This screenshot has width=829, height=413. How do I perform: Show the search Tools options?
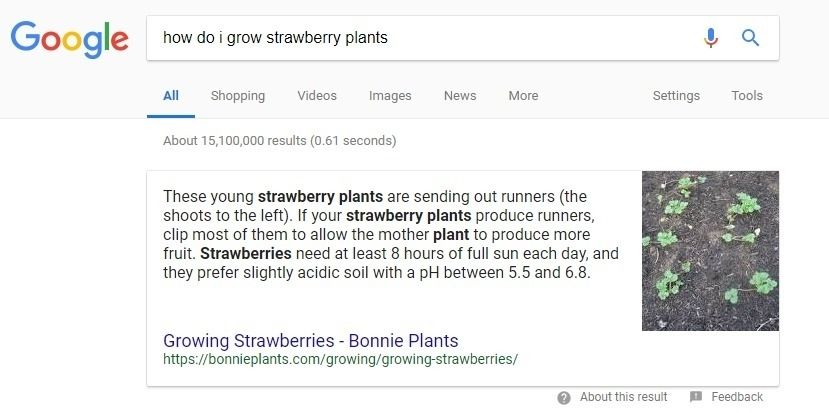click(747, 96)
